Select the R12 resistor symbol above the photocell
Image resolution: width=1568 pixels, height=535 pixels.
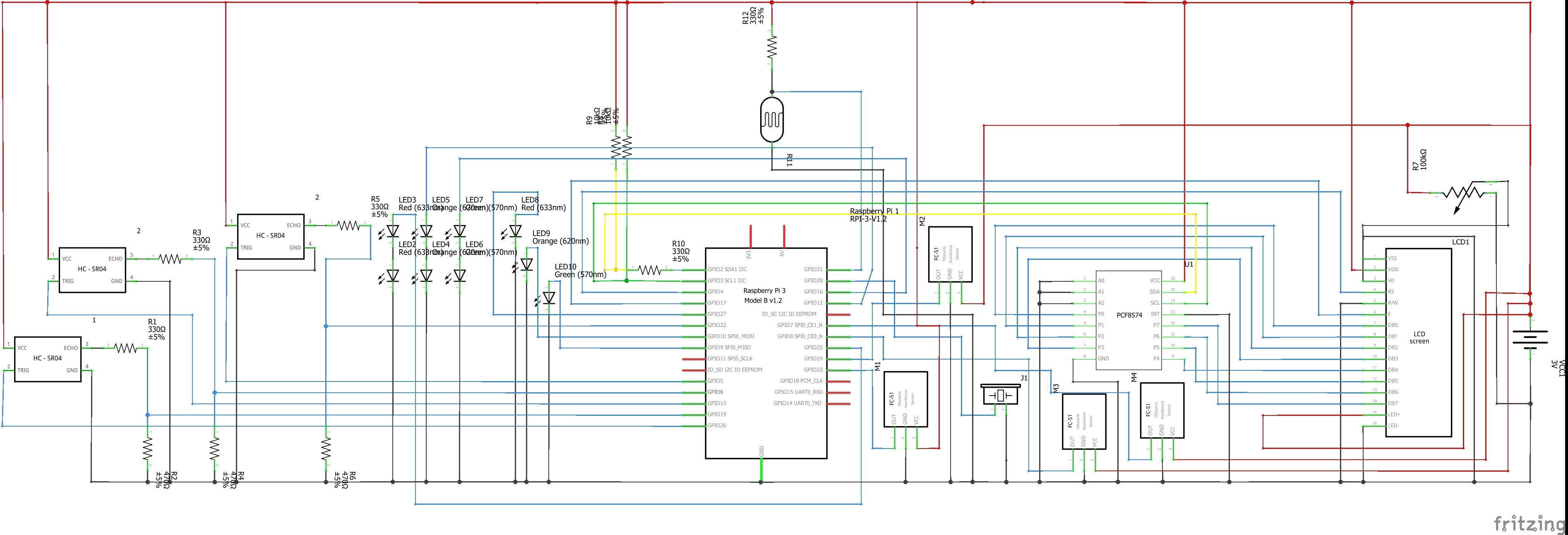772,47
